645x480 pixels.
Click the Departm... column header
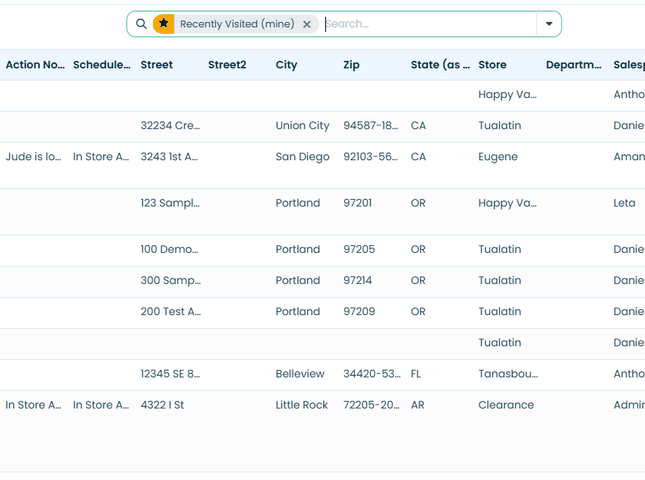(573, 65)
